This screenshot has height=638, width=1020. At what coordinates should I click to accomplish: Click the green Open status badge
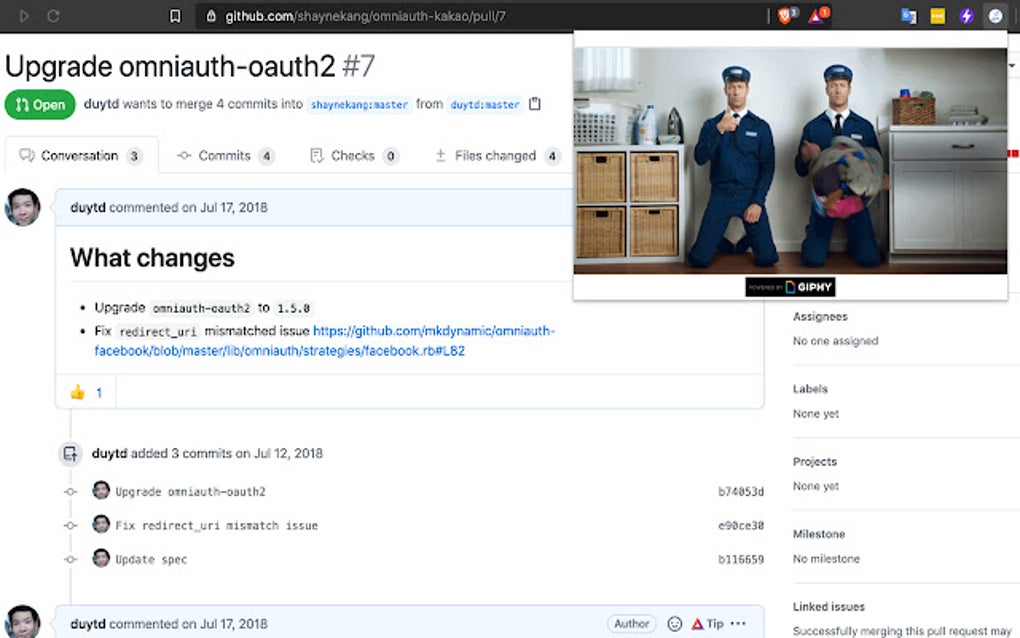40,104
